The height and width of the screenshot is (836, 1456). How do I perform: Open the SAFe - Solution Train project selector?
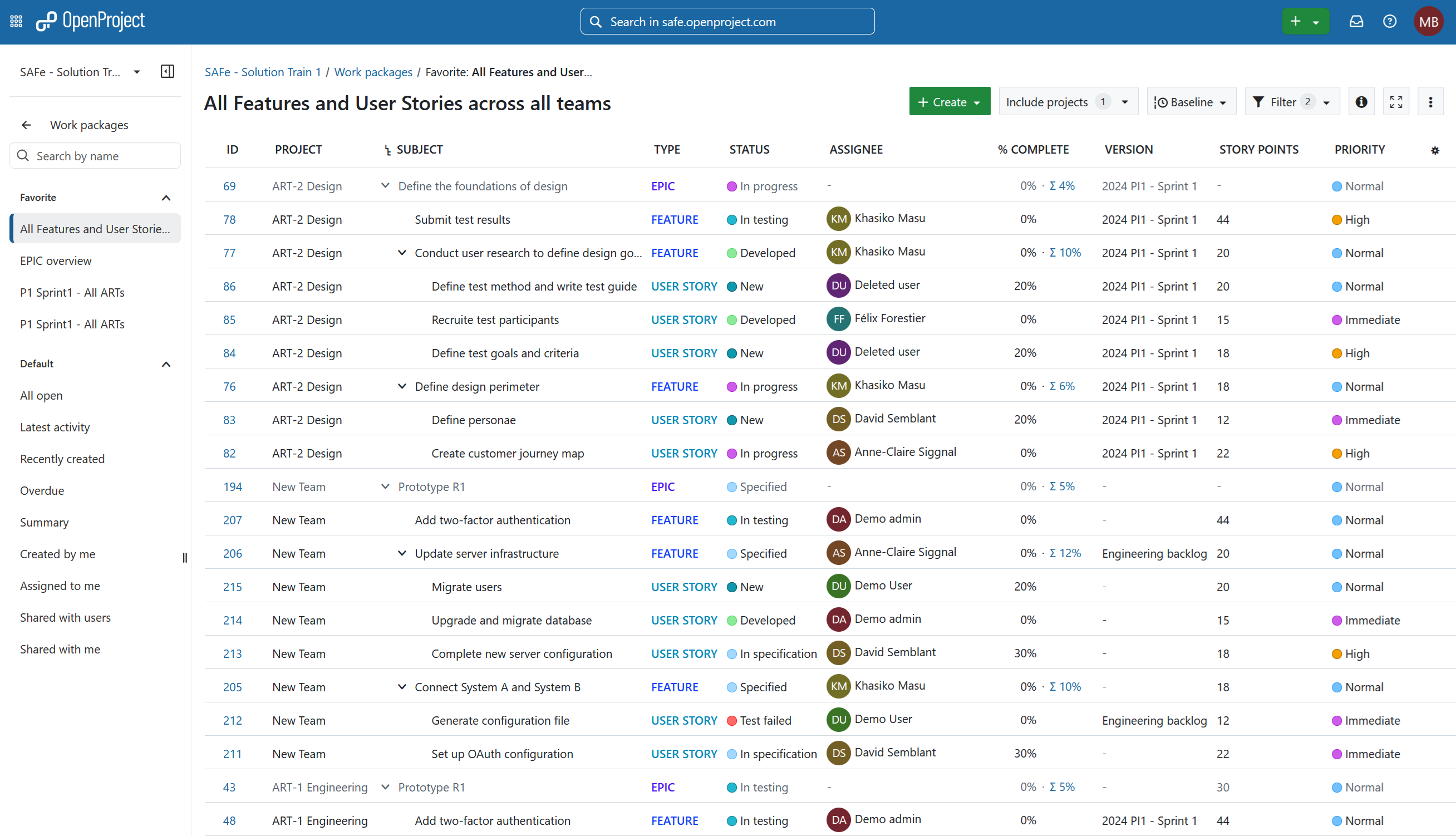tap(80, 72)
